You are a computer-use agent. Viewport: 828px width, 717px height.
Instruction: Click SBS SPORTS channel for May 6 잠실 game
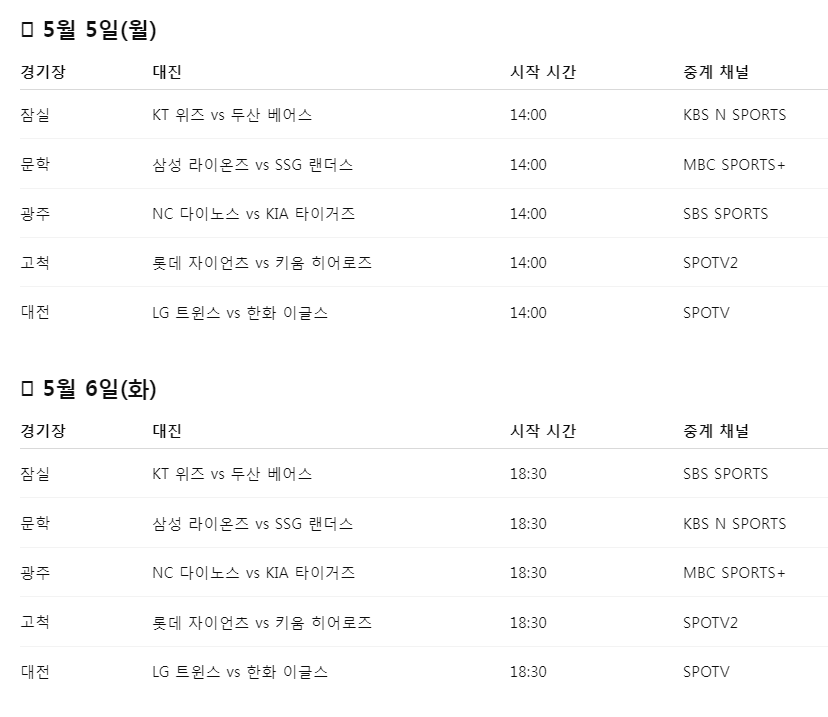pyautogui.click(x=725, y=474)
